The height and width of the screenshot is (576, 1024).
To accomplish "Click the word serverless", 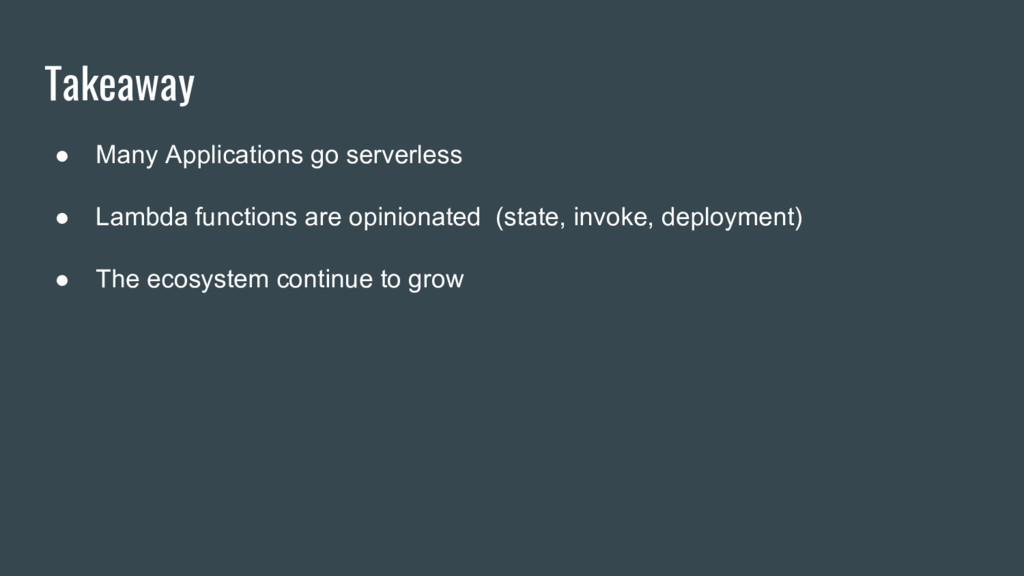I will 404,155.
